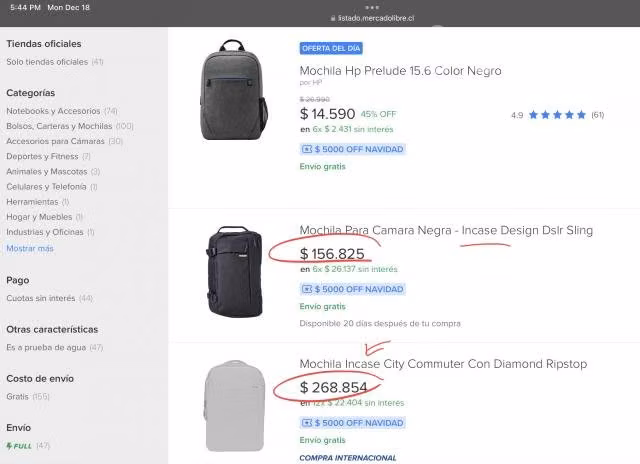Open the three-dot menu above address bar

coord(372,7)
